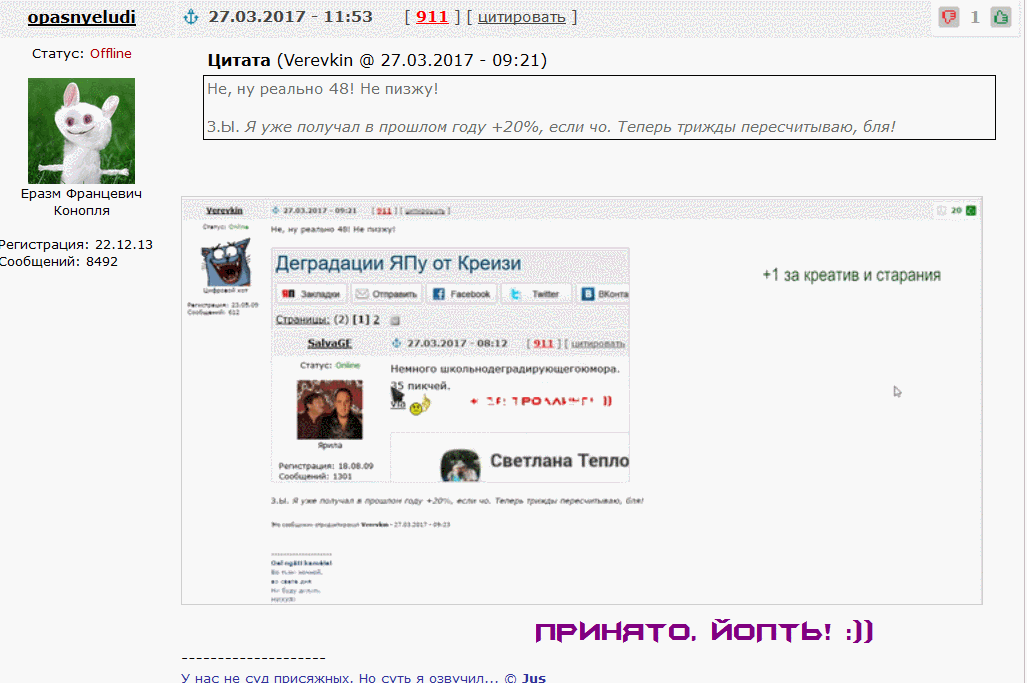Click the SalvaGE username in embedded screenshot

click(330, 343)
